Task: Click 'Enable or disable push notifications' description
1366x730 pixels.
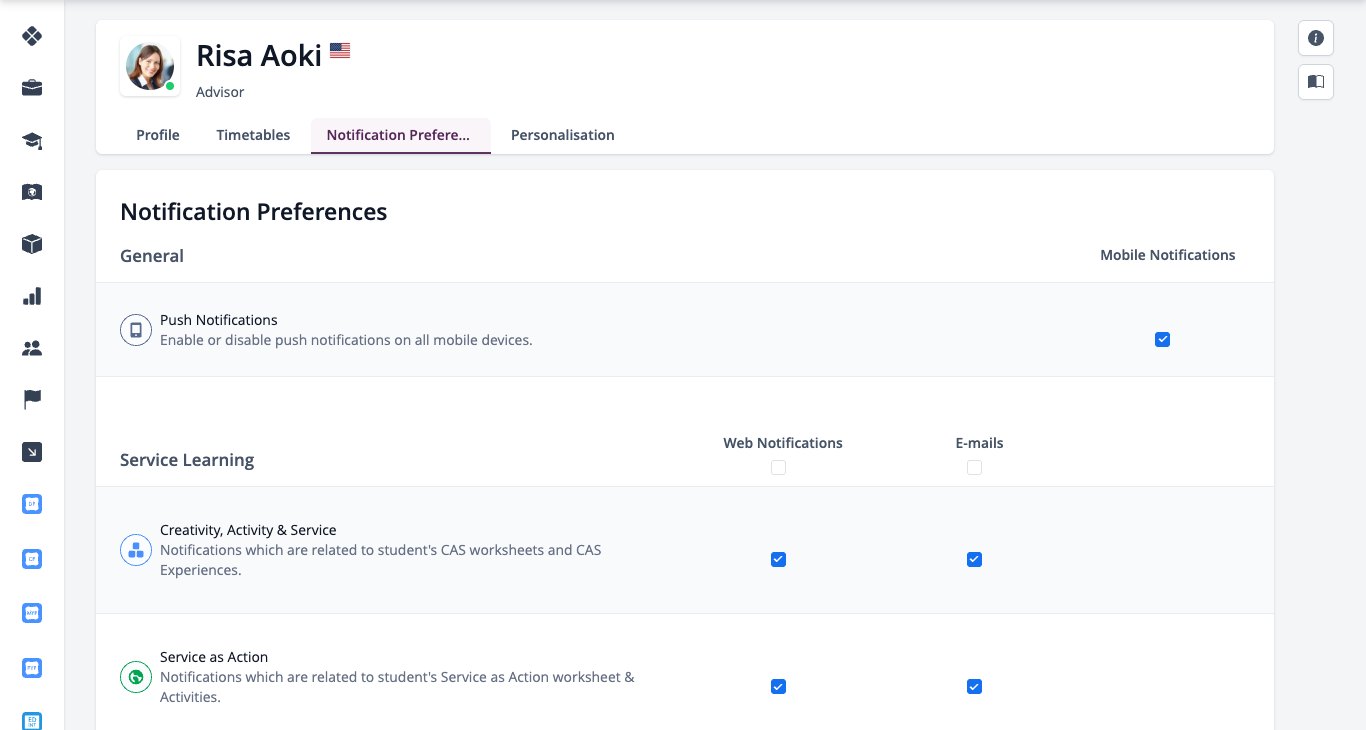Action: tap(346, 340)
